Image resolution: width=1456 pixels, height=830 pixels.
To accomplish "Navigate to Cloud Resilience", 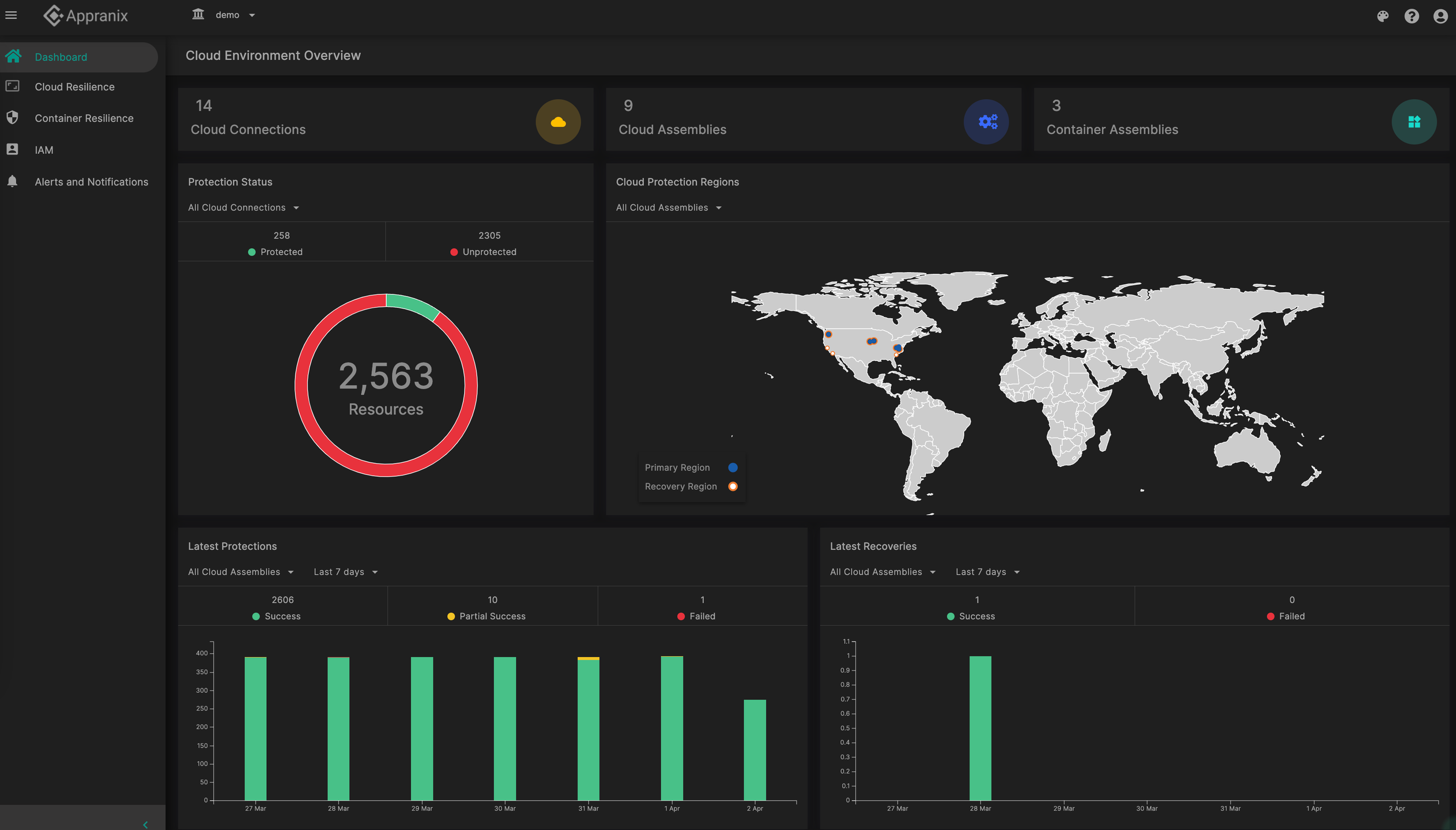I will 74,86.
